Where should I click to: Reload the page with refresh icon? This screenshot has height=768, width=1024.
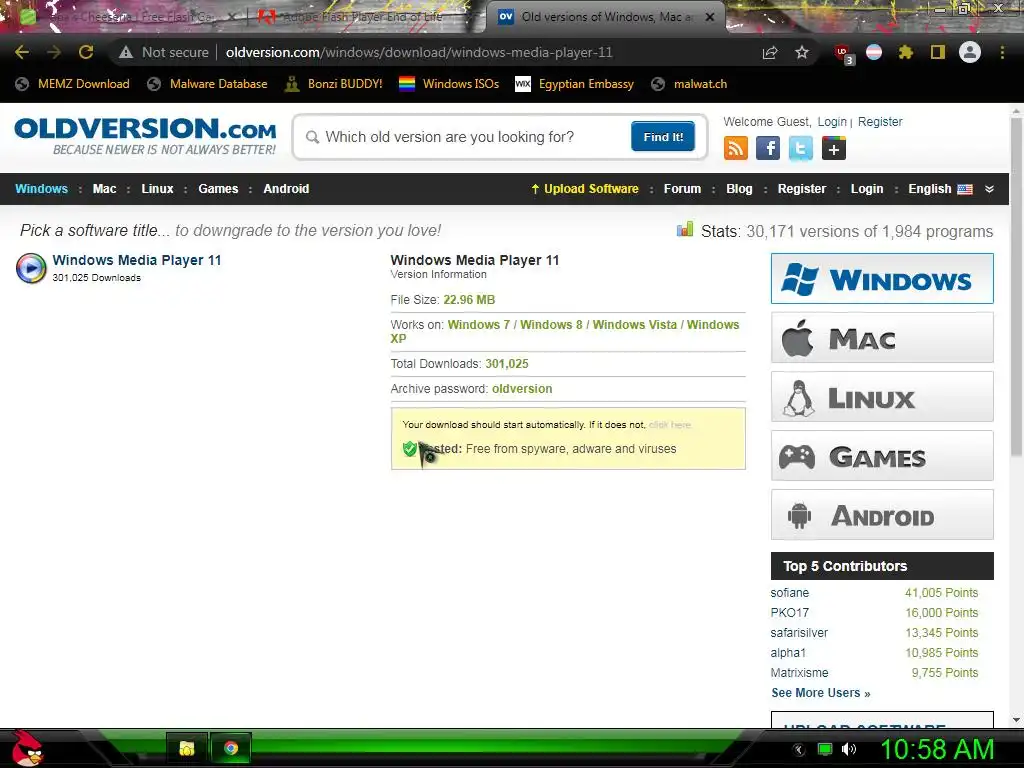(86, 52)
